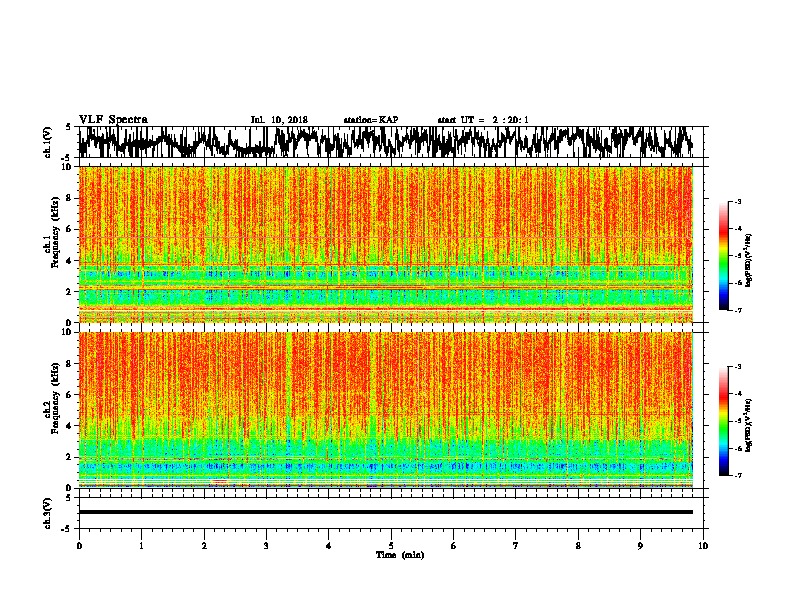Click the "Time (min)" axis title
The image size is (792, 612).
(400, 555)
